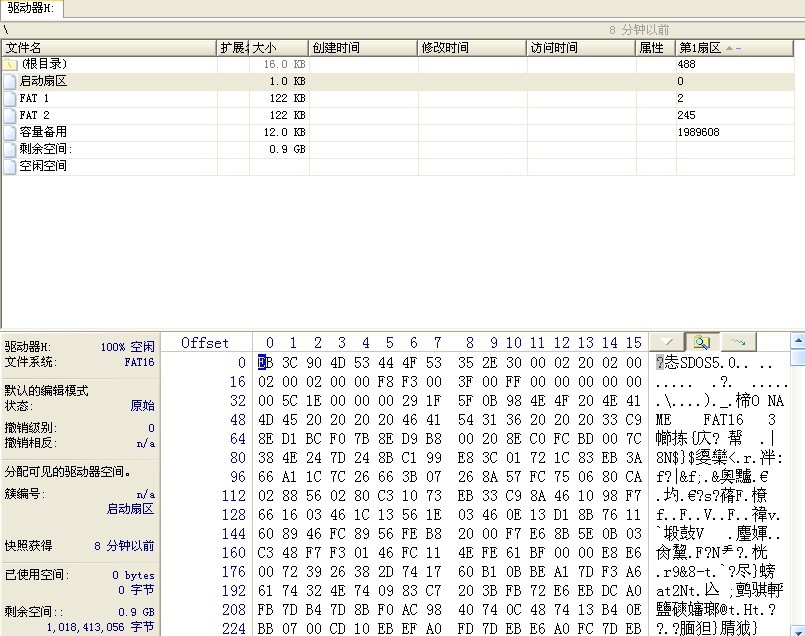
Task: Click the folder-magnifier browse icon above the hex view
Action: [x=702, y=342]
